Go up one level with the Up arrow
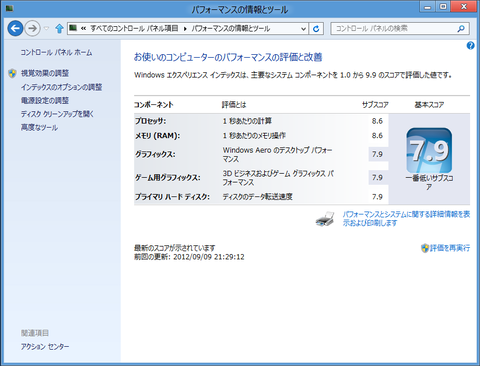The image size is (480, 366). coord(59,29)
